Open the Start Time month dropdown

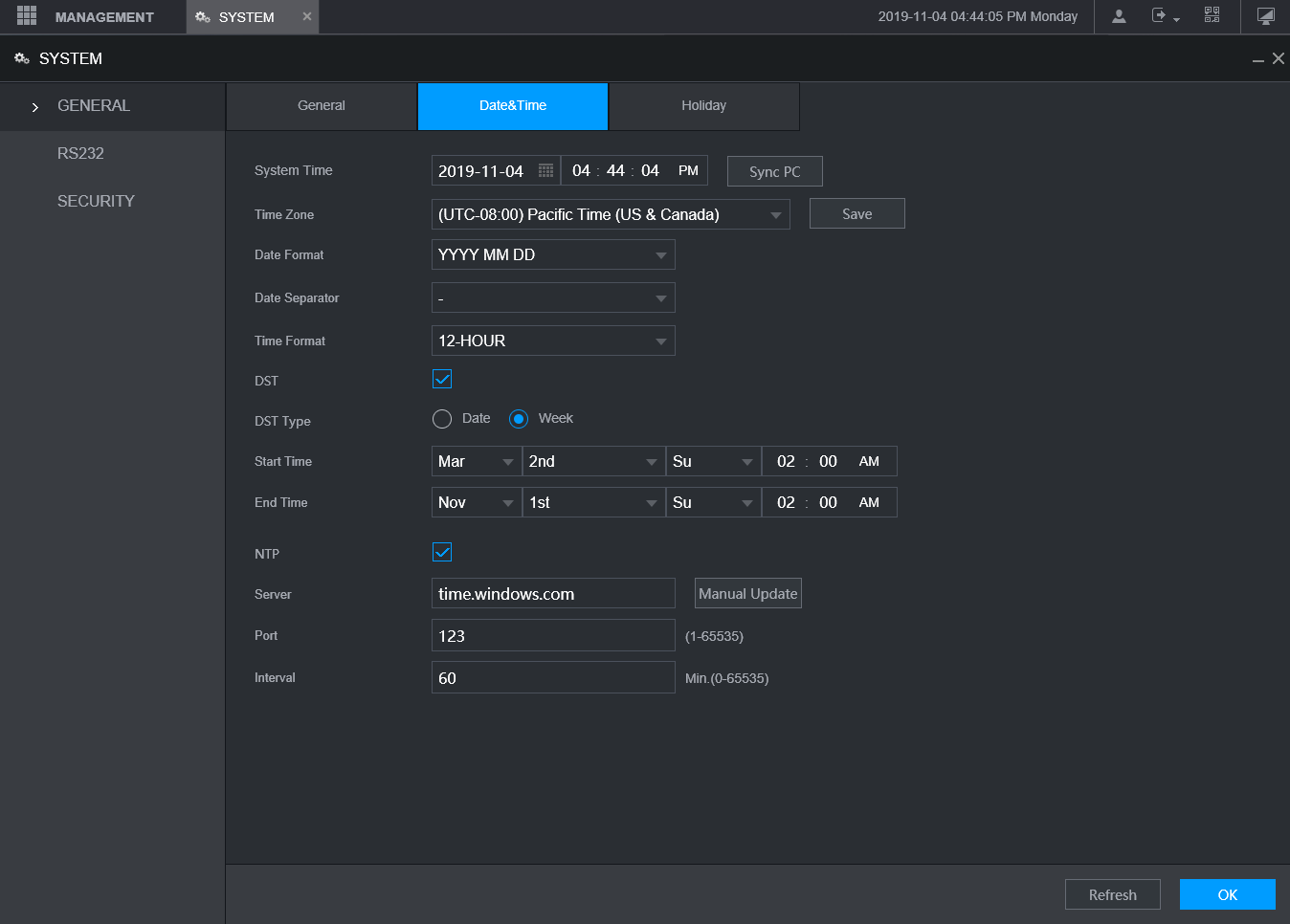[x=477, y=461]
